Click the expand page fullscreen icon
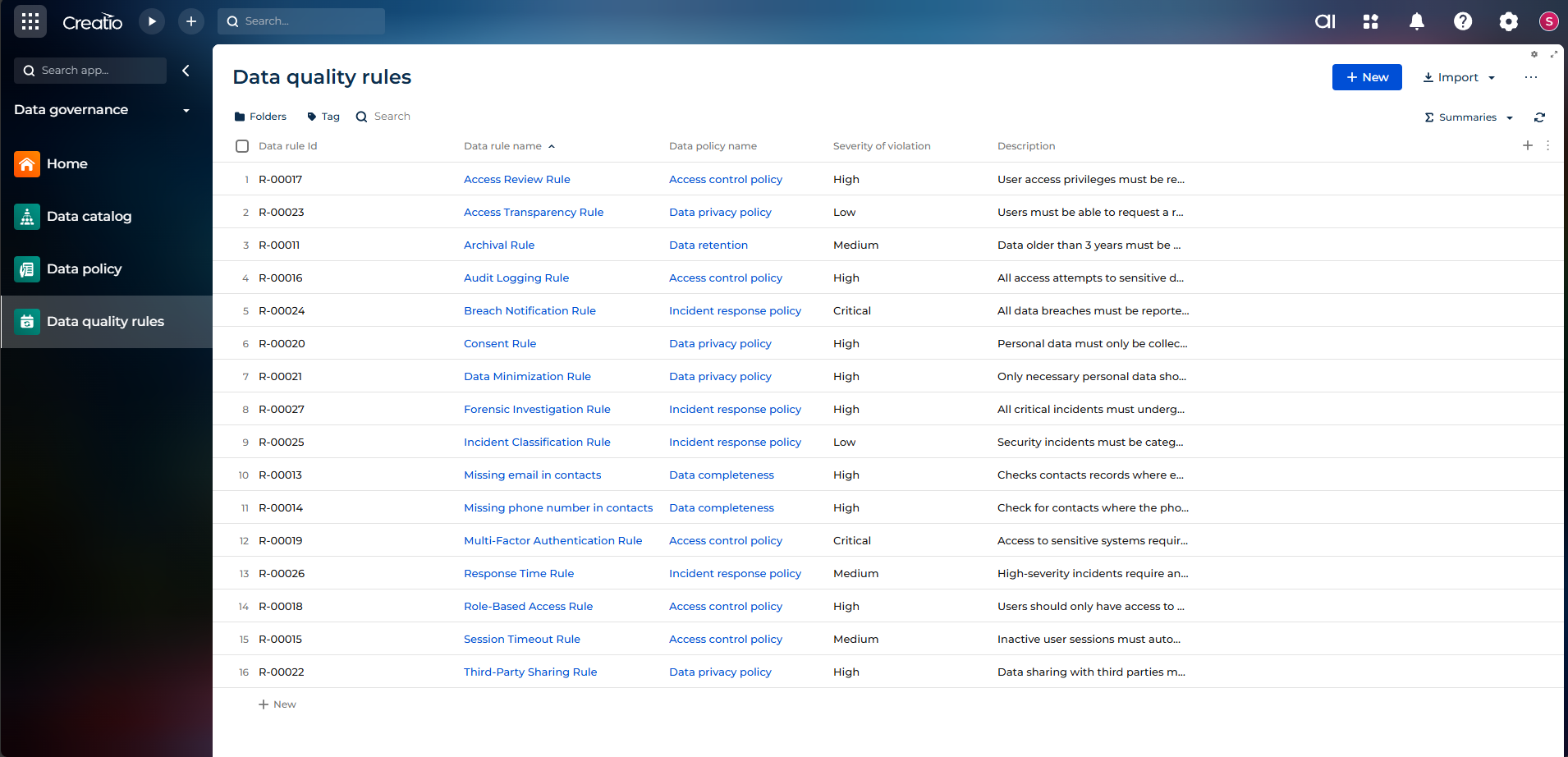Viewport: 1568px width, 757px height. click(x=1554, y=54)
